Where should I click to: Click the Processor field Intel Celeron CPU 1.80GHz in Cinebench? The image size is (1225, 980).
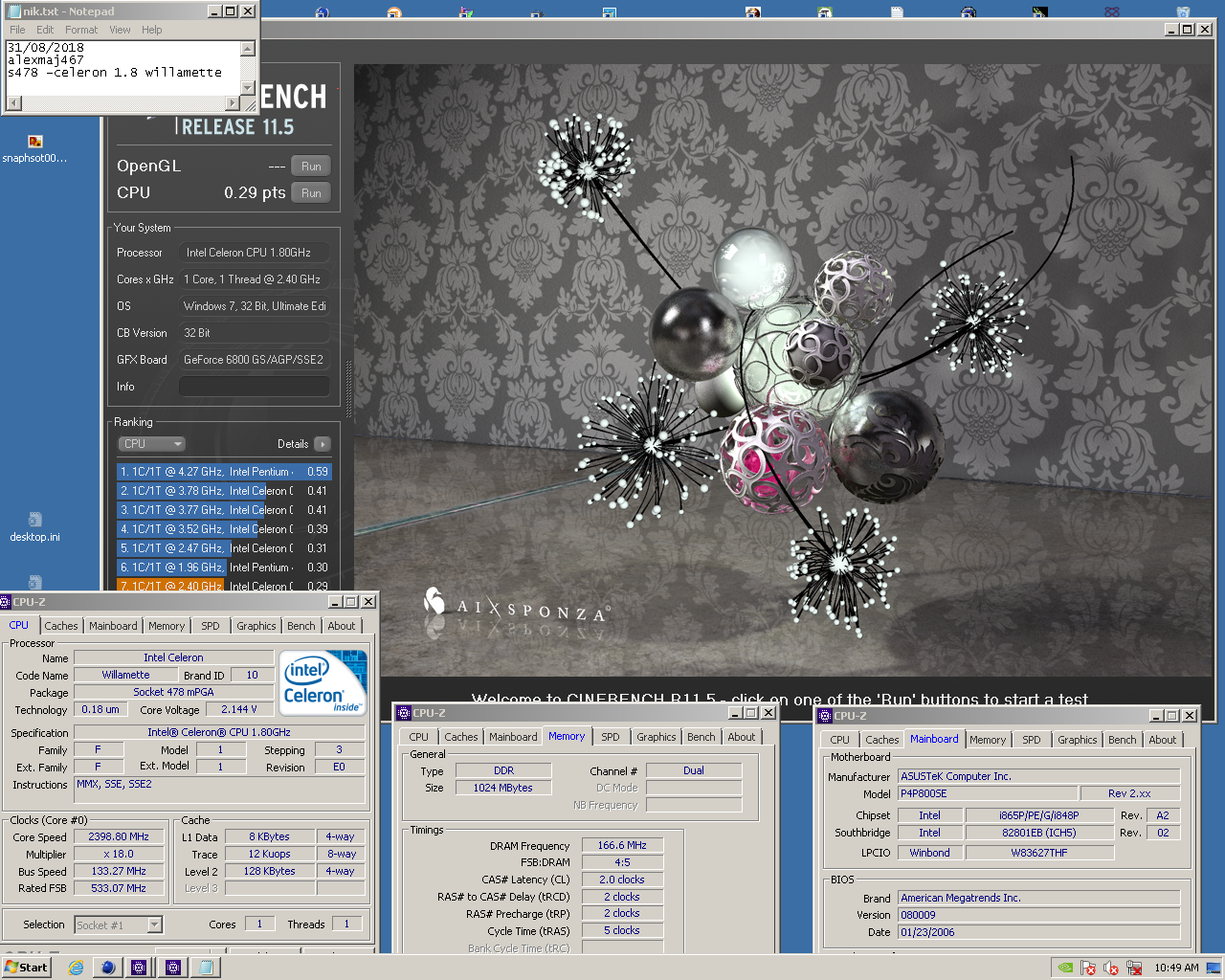click(x=255, y=253)
